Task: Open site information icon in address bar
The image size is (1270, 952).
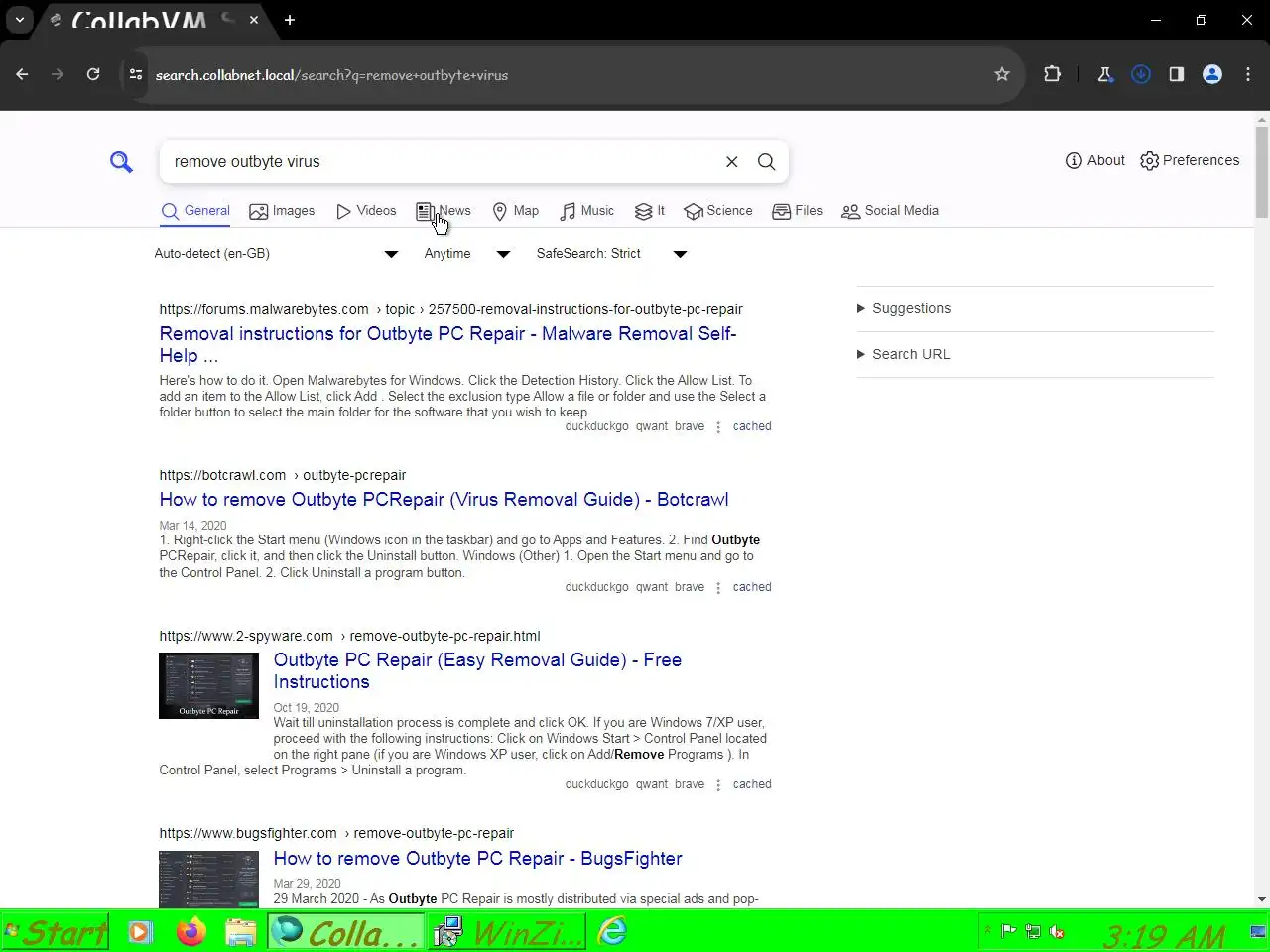Action: (136, 74)
